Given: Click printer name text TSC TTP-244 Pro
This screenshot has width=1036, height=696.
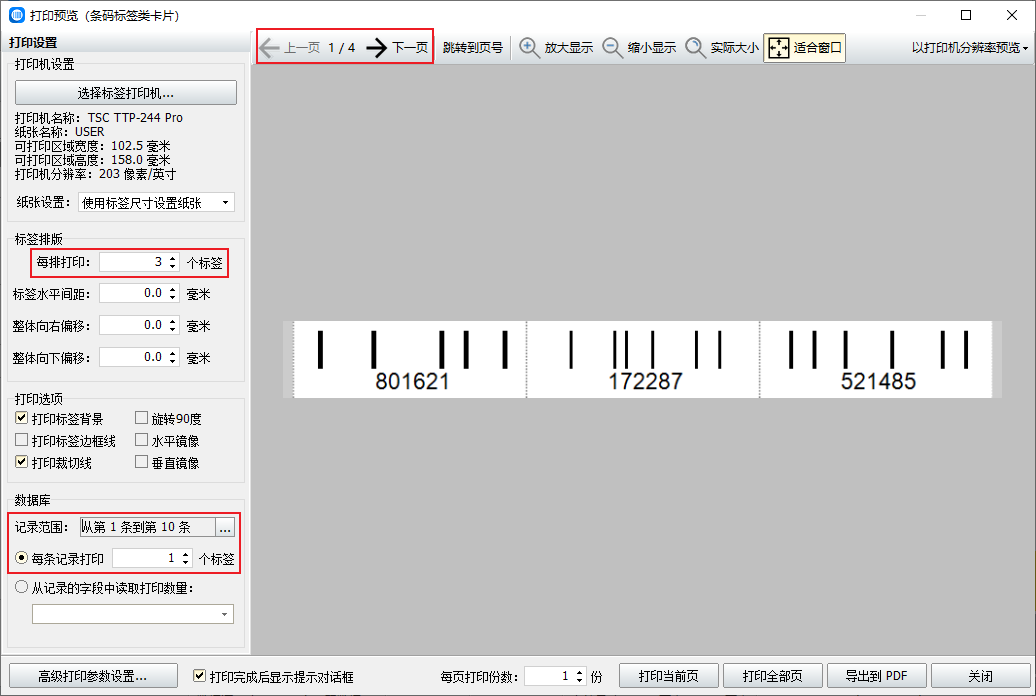Looking at the screenshot, I should [135, 118].
